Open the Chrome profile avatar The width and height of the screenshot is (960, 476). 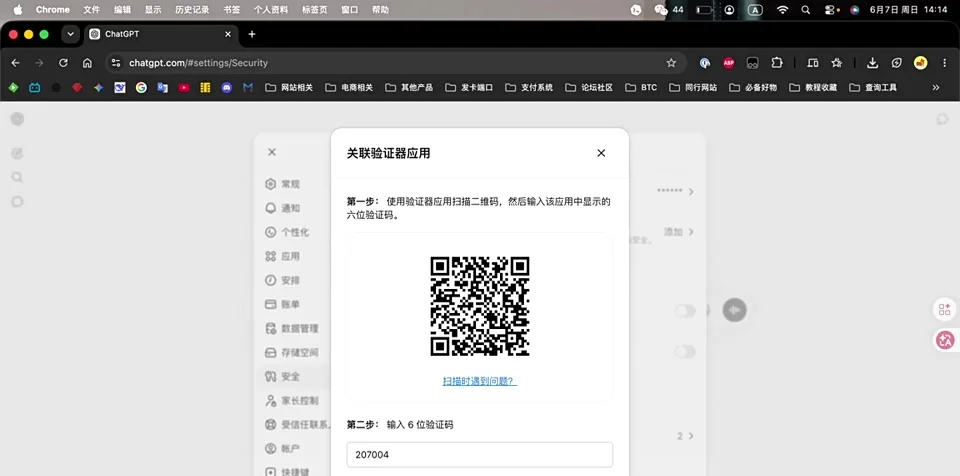[920, 63]
